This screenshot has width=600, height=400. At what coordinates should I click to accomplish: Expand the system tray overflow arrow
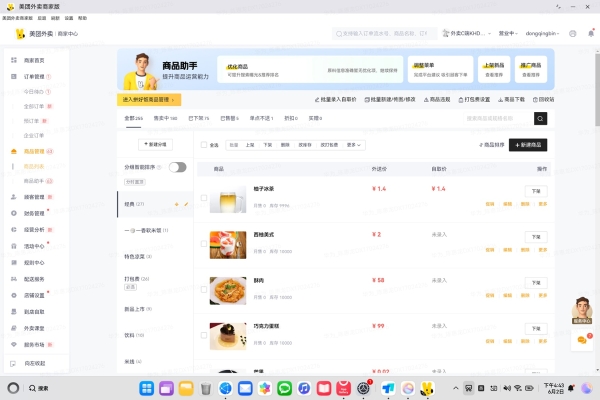pyautogui.click(x=455, y=388)
